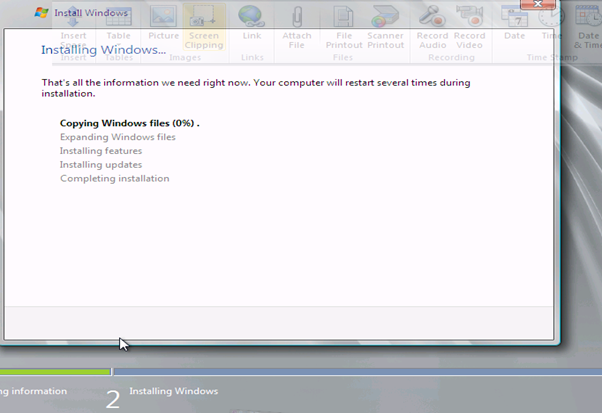602x413 pixels.
Task: Click the 'Installing Windows...' heading
Action: point(104,50)
